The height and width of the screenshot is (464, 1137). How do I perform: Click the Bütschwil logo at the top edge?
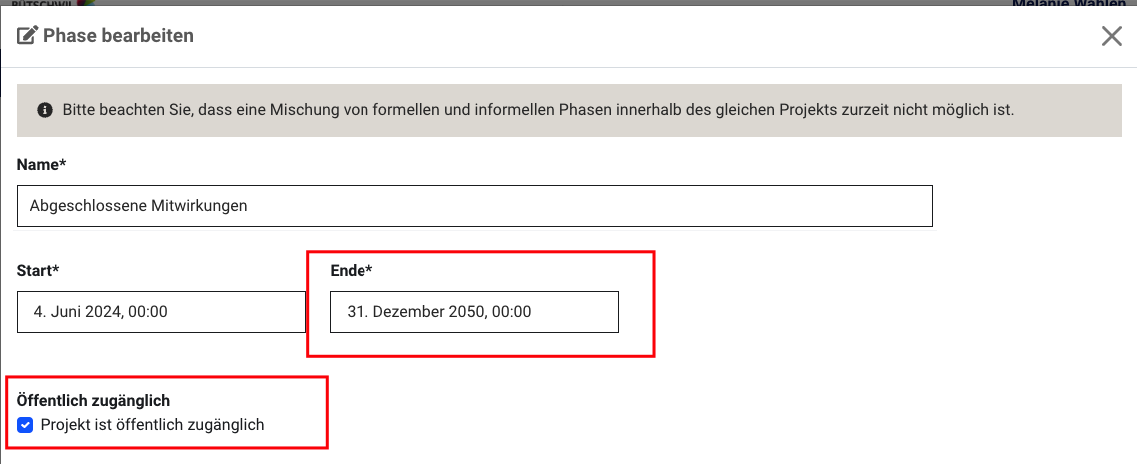coord(54,3)
